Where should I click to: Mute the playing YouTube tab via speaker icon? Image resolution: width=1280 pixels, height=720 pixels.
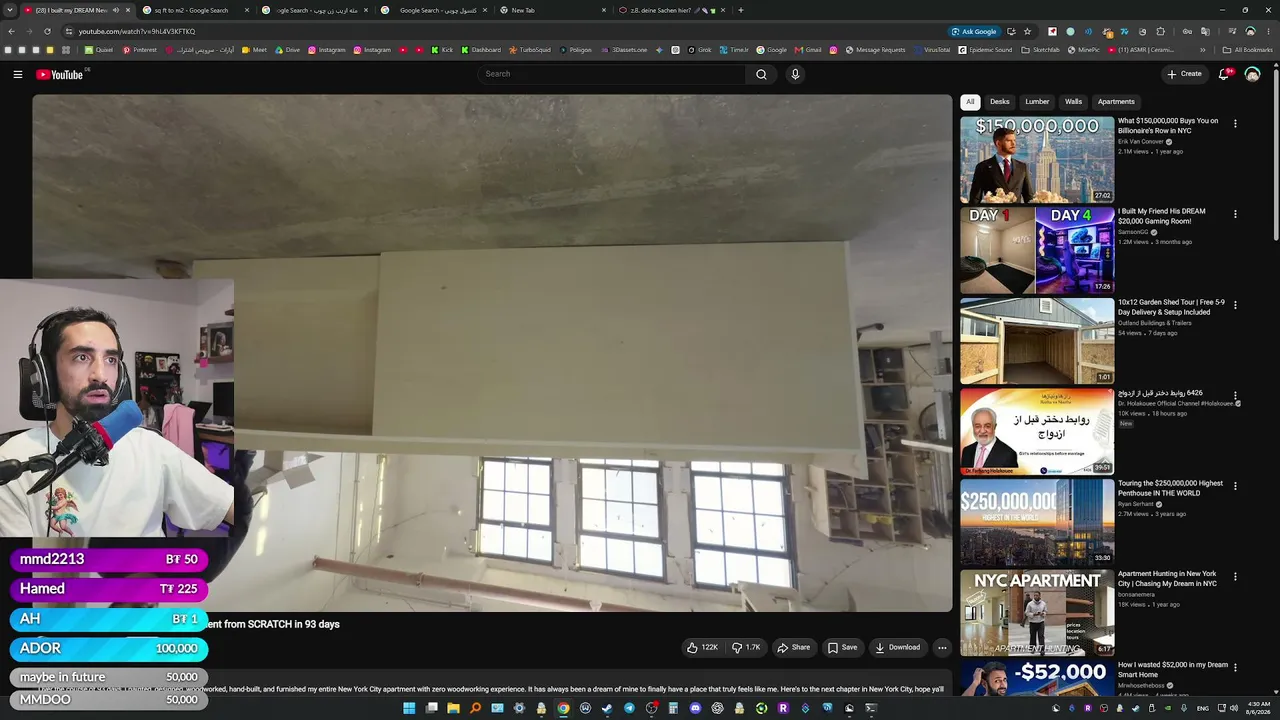pyautogui.click(x=115, y=10)
